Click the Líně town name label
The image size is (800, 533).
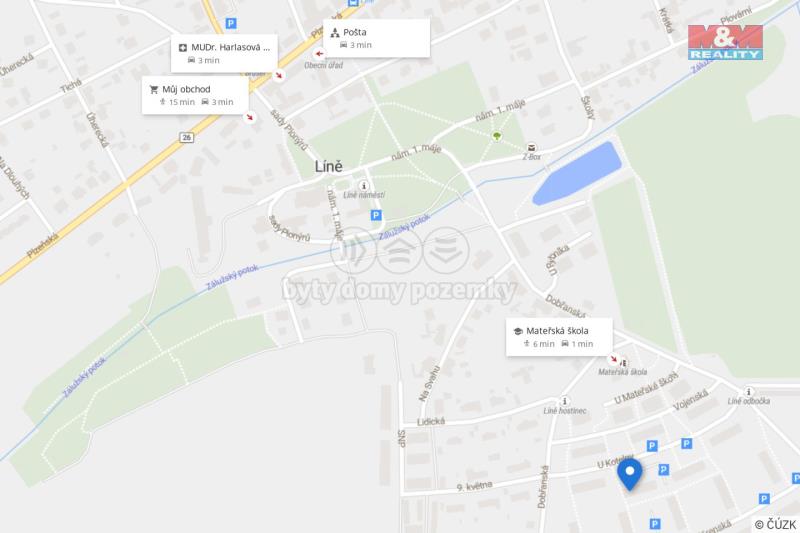[329, 166]
